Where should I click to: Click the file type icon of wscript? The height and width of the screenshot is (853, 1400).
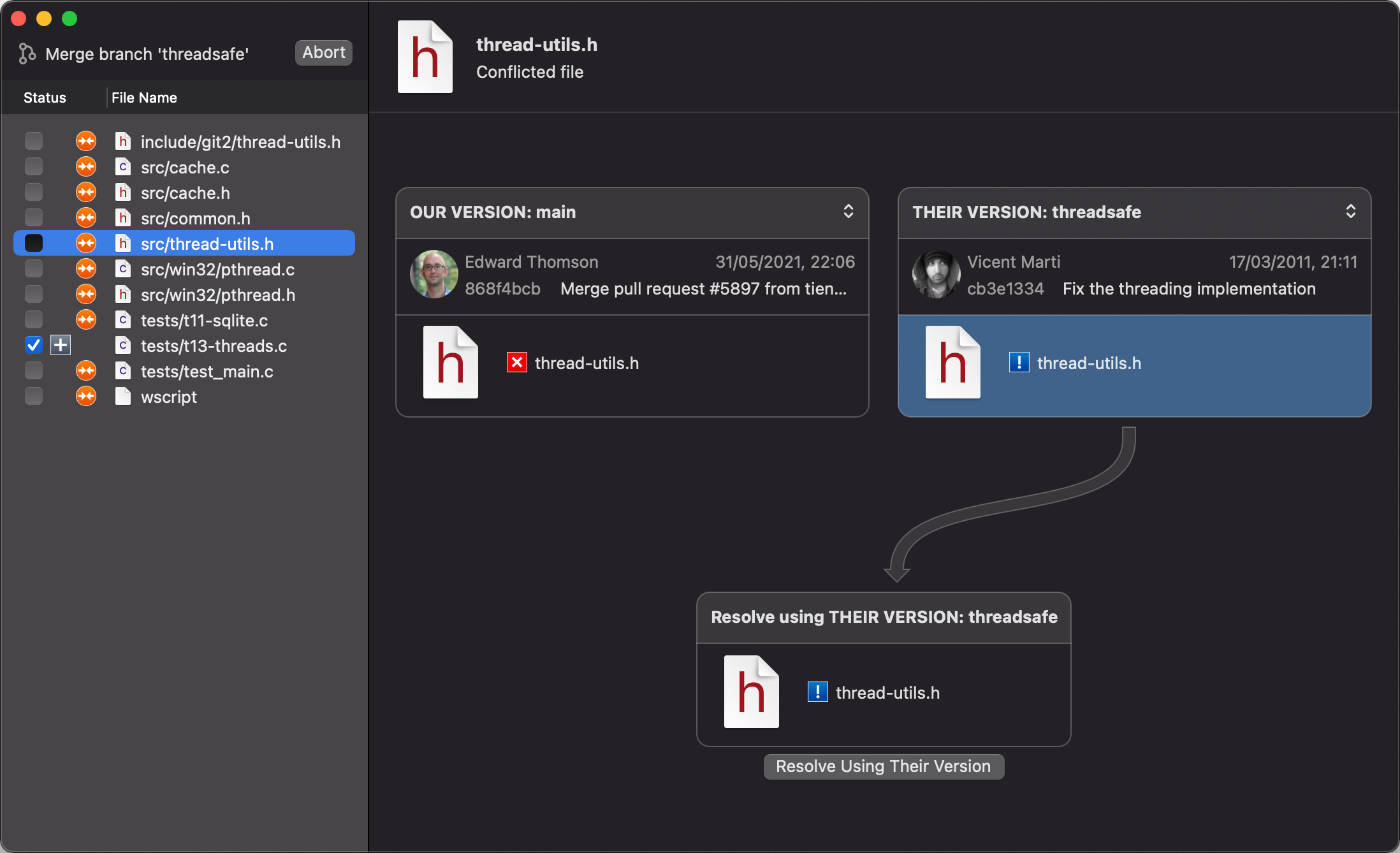pyautogui.click(x=123, y=396)
